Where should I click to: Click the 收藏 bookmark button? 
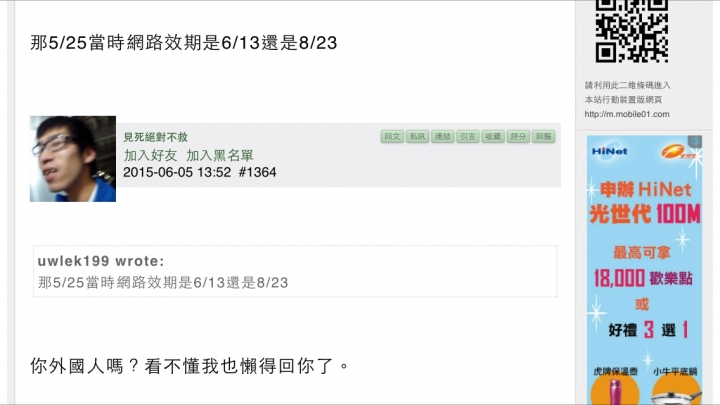493,136
